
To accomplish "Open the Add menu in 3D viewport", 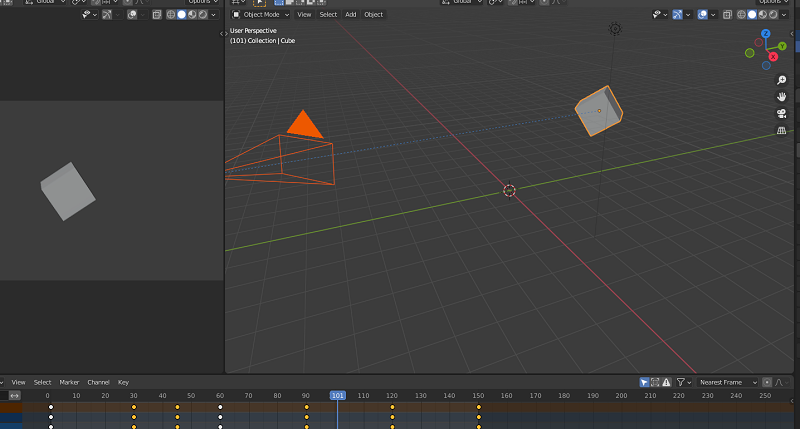I will coord(351,15).
